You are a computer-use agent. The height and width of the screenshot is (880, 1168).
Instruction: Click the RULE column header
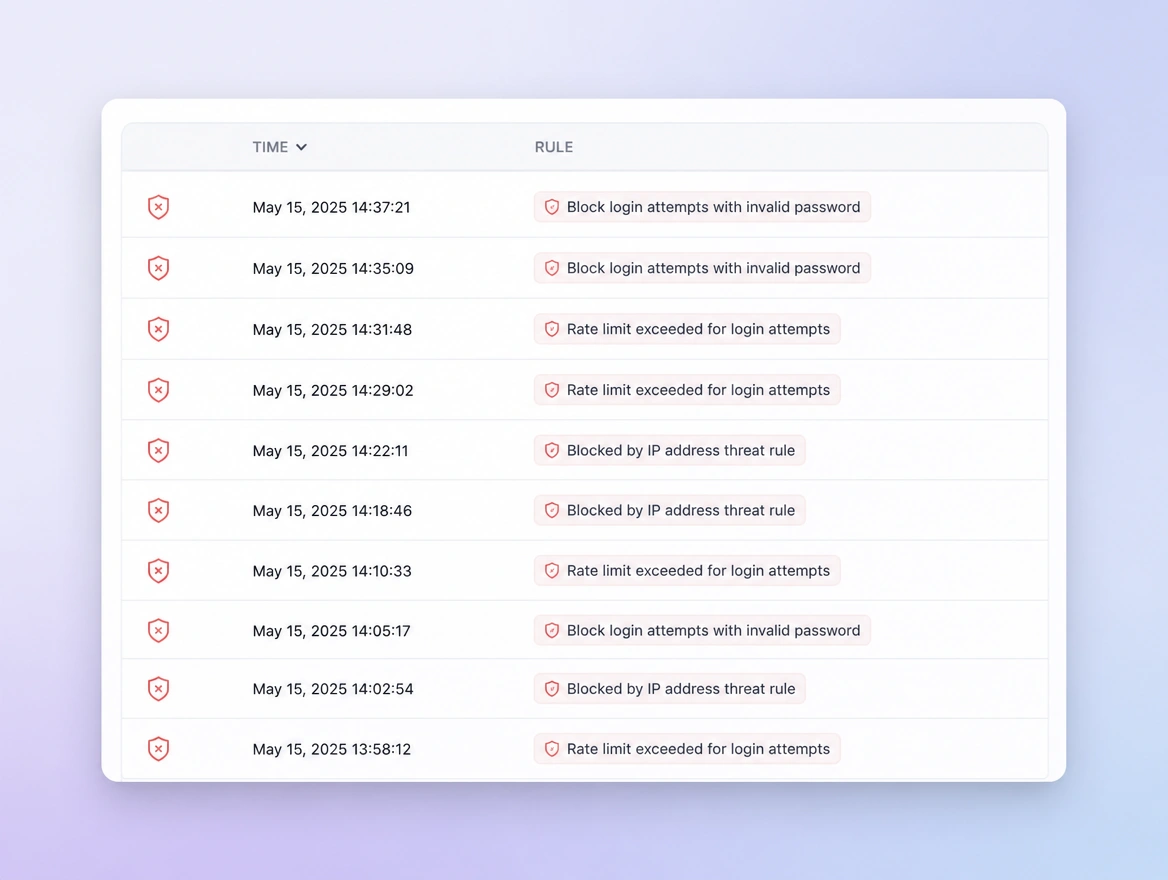point(553,147)
